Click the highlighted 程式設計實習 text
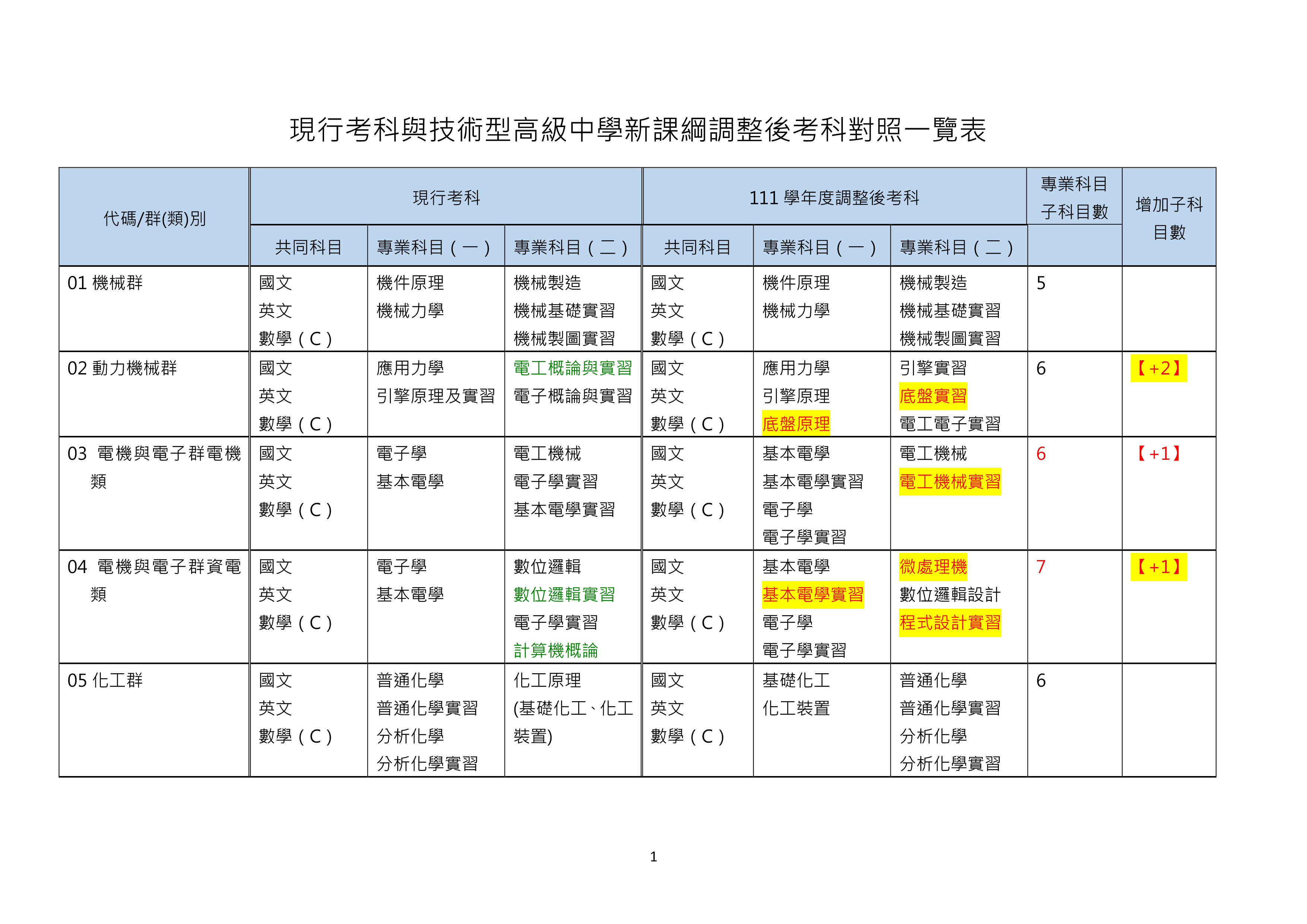 click(x=949, y=623)
